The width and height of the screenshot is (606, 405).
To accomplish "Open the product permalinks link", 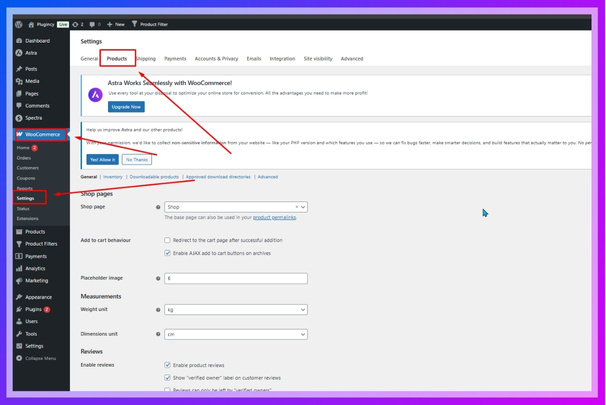I will (x=274, y=218).
